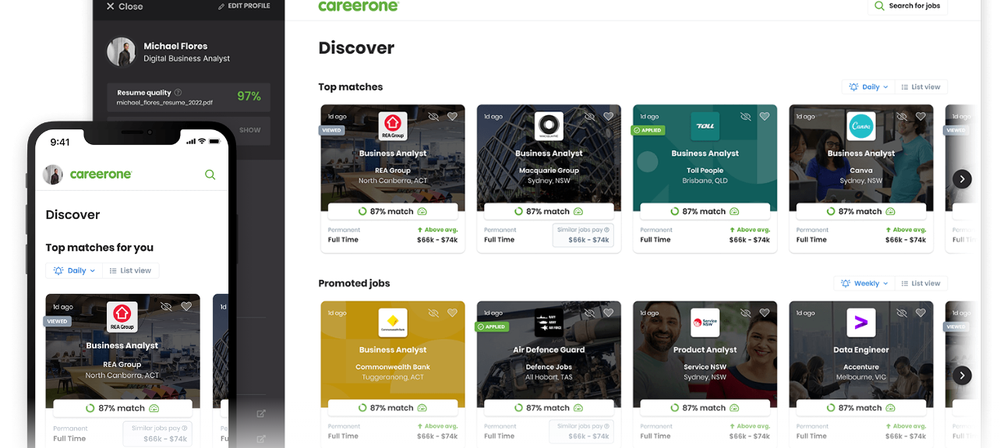Hide the Air Defence Guard job card
The height and width of the screenshot is (448, 1000).
pyautogui.click(x=590, y=313)
